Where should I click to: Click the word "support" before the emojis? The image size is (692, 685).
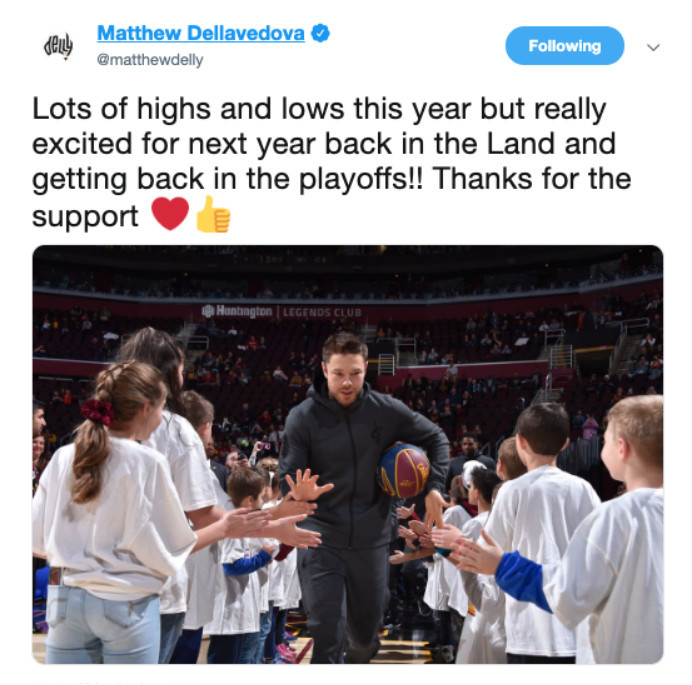85,217
